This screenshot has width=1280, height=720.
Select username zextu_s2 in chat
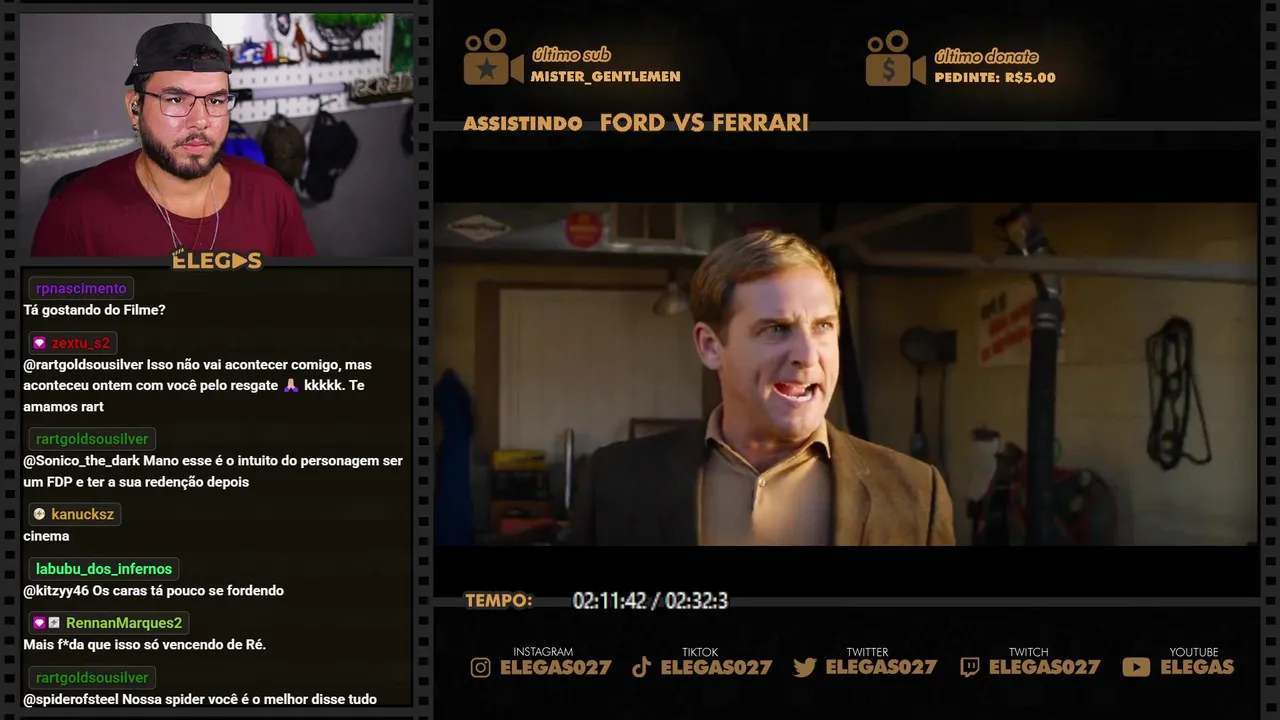[x=81, y=343]
